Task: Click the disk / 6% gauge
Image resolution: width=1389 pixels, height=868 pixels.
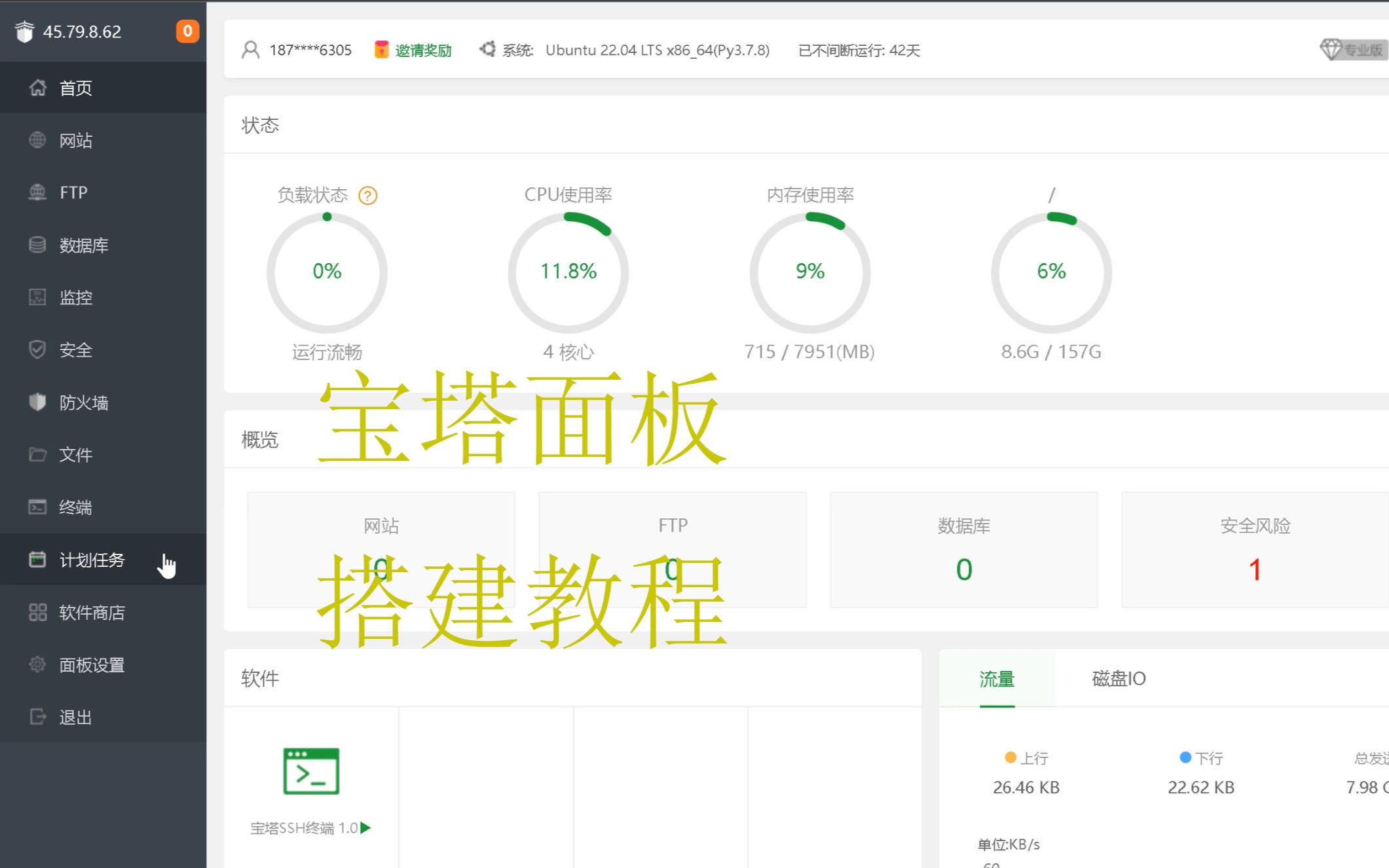Action: [1051, 272]
